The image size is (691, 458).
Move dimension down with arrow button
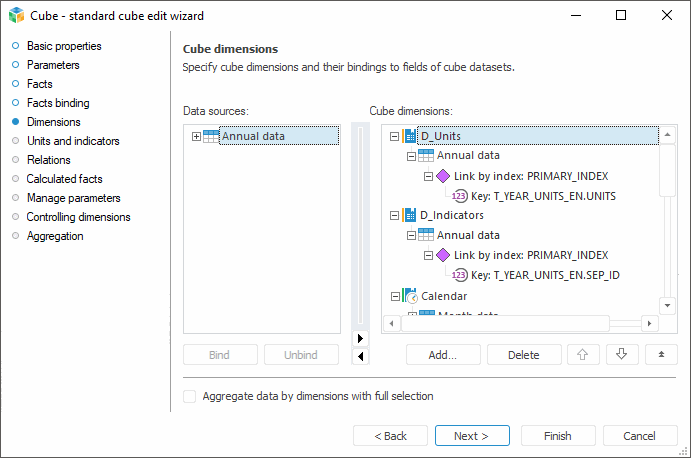click(x=621, y=354)
